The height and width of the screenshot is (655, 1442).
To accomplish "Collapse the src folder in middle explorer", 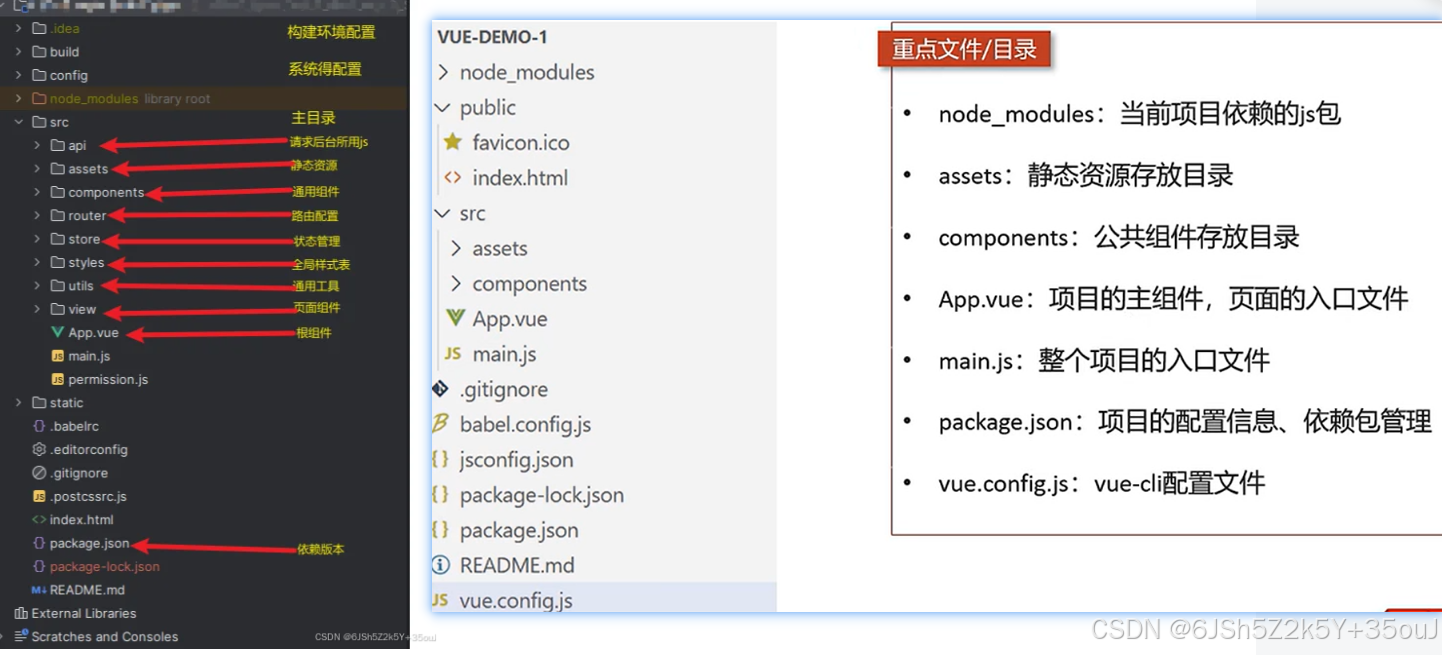I will coord(442,213).
